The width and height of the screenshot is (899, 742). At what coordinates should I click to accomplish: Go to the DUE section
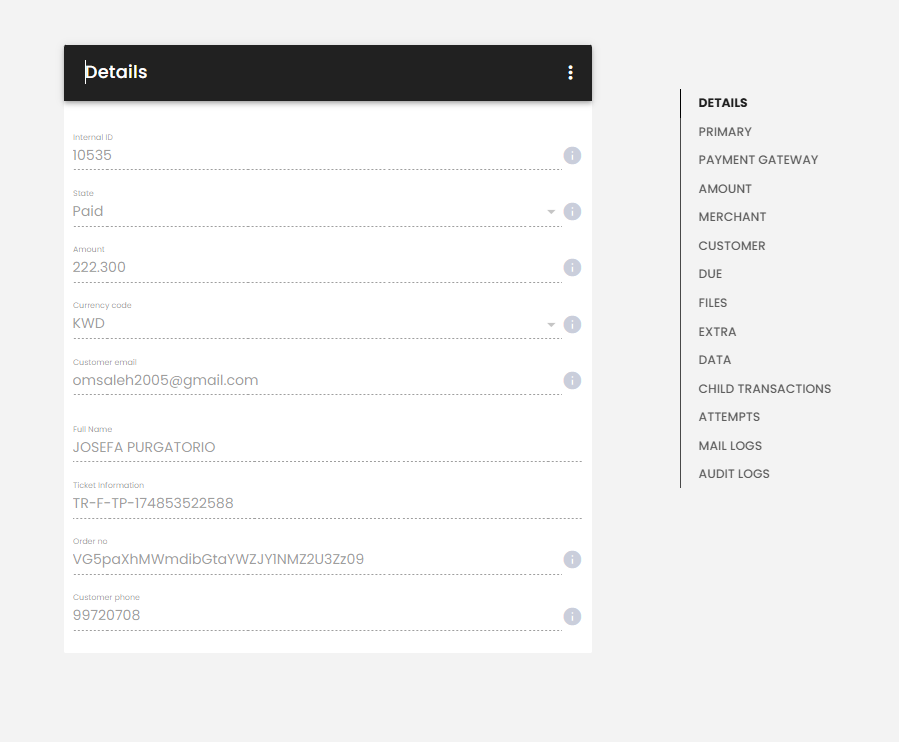710,274
